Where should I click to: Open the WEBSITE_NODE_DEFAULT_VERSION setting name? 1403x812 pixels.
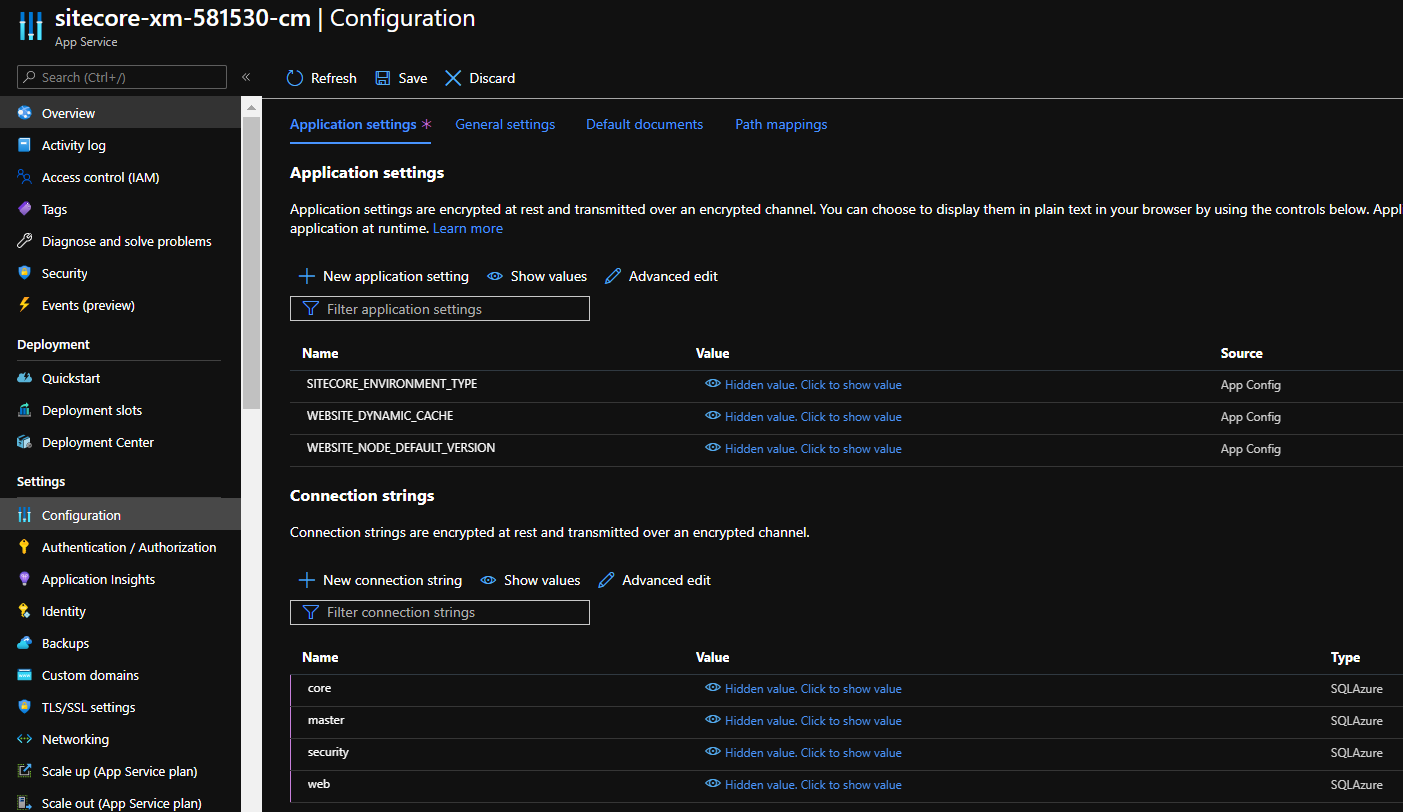(401, 448)
